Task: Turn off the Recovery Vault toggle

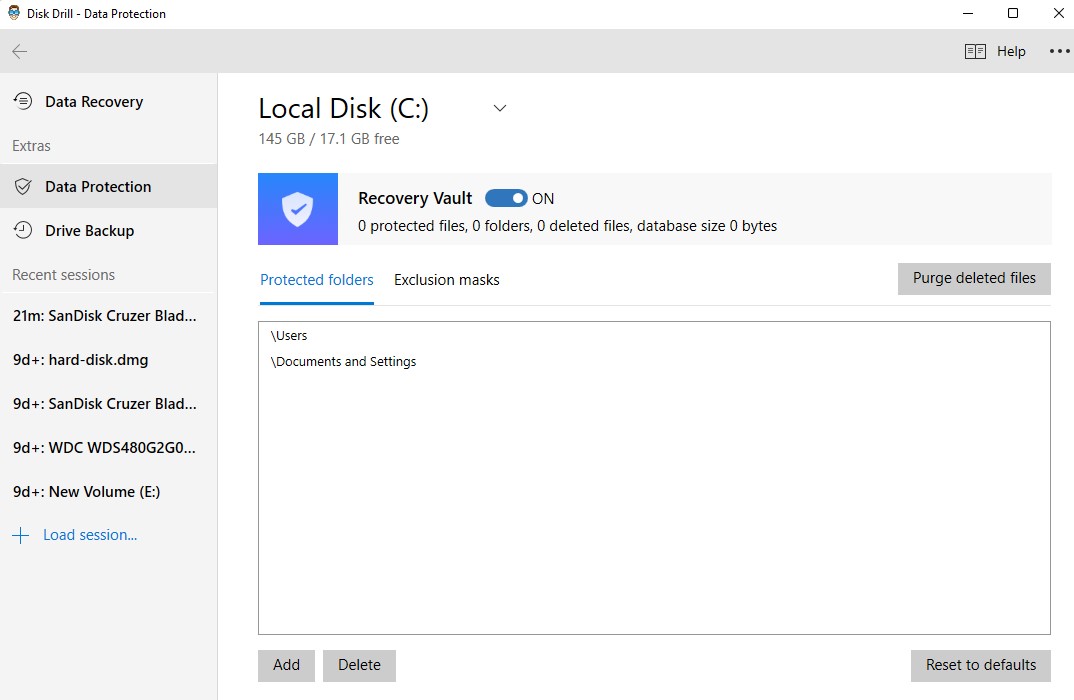Action: tap(505, 198)
